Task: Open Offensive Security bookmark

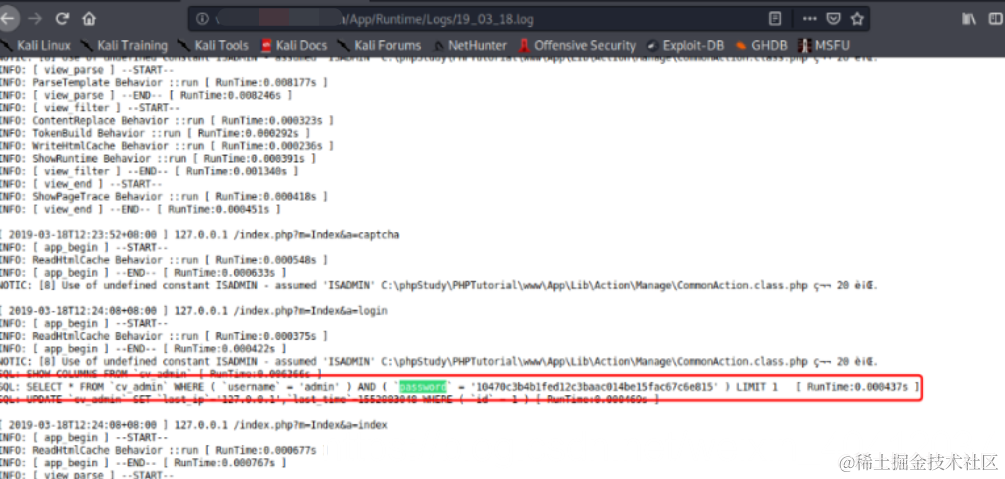Action: pyautogui.click(x=577, y=46)
